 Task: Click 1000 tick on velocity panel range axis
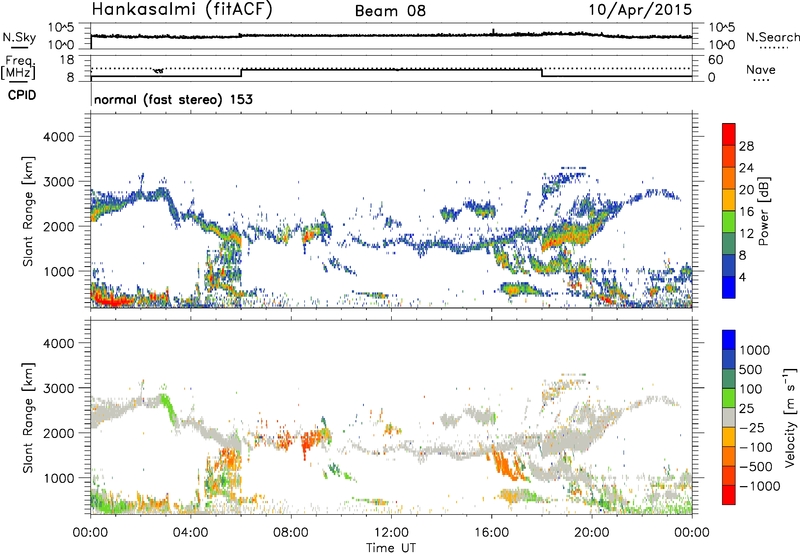pyautogui.click(x=59, y=478)
